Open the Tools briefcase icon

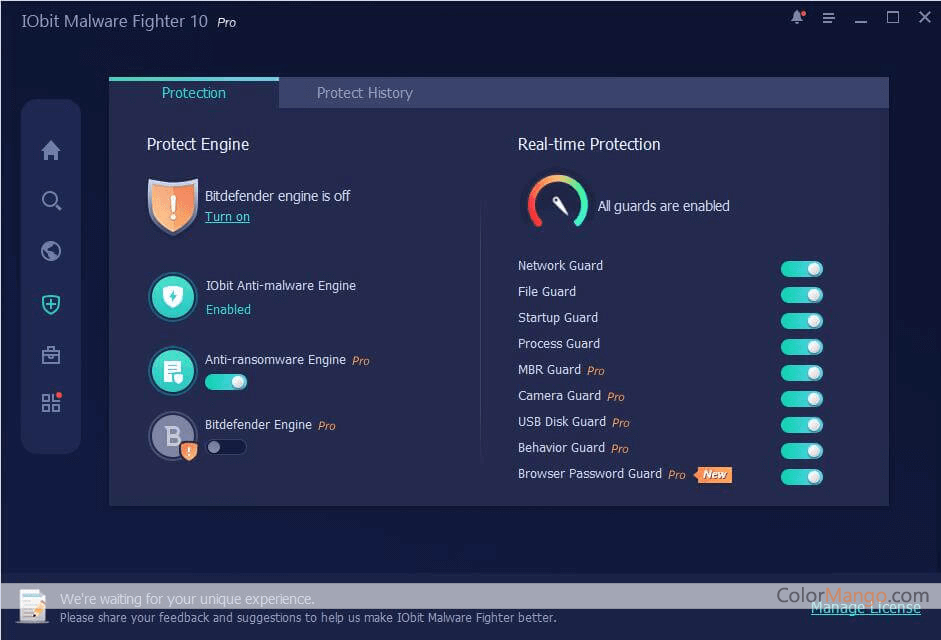pyautogui.click(x=51, y=355)
